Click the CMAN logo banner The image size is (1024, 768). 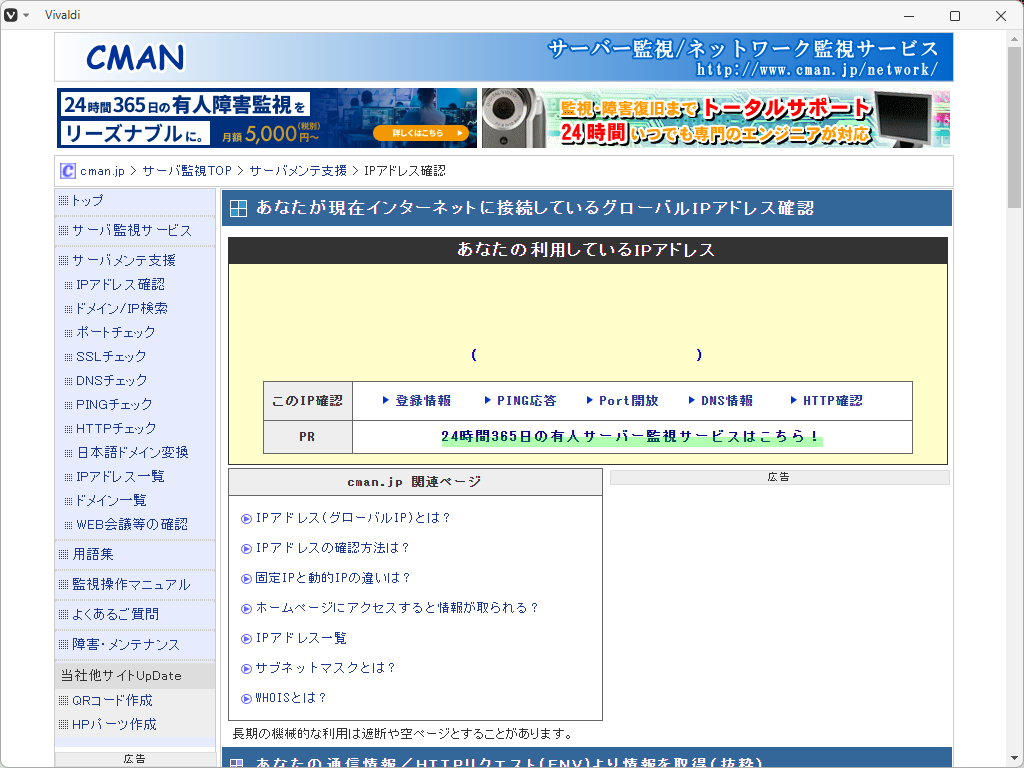pyautogui.click(x=504, y=57)
